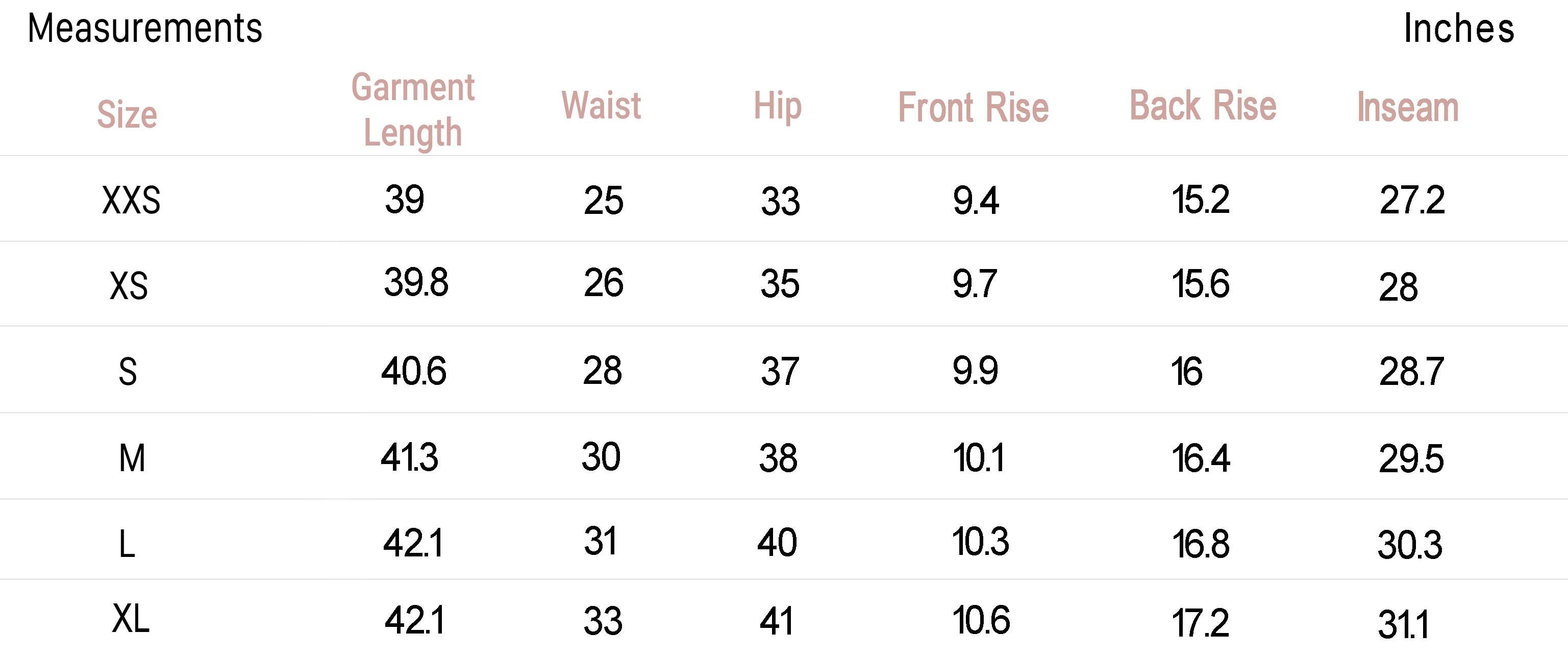Image resolution: width=1568 pixels, height=657 pixels.
Task: Click the Inches unit label
Action: click(1458, 29)
